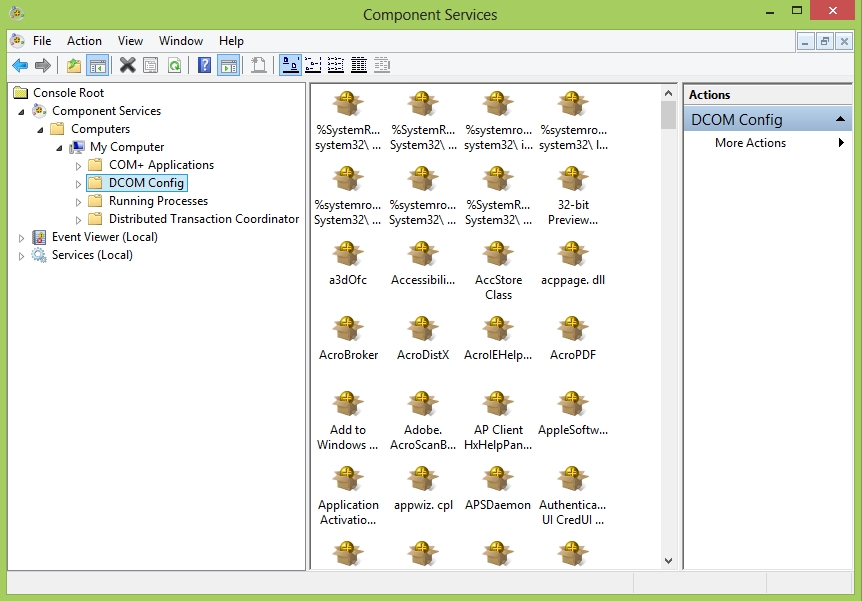Expand the COM+ Applications tree node
Image resolution: width=862 pixels, height=601 pixels.
[79, 166]
